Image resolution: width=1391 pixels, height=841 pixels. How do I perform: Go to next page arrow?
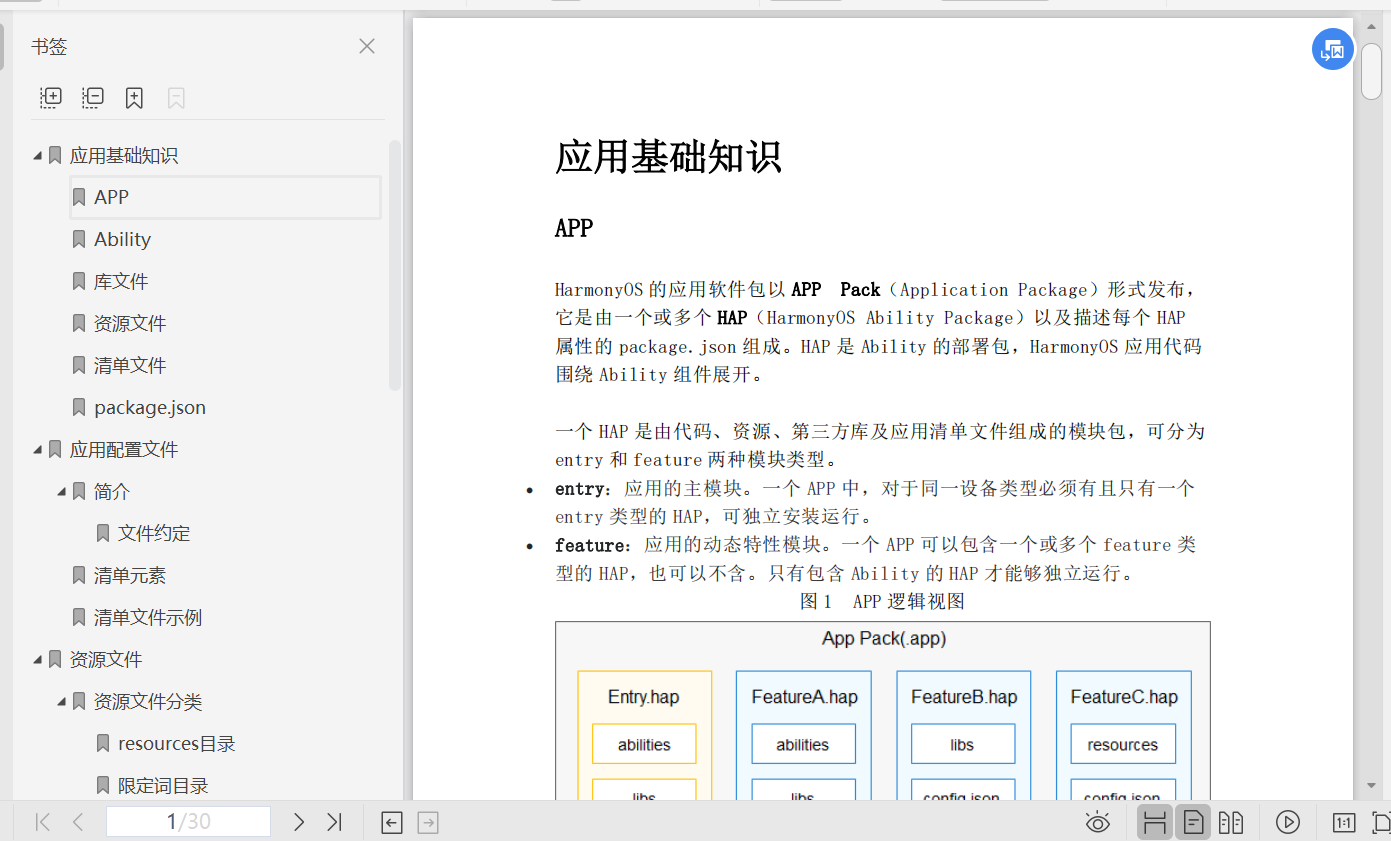click(x=298, y=822)
